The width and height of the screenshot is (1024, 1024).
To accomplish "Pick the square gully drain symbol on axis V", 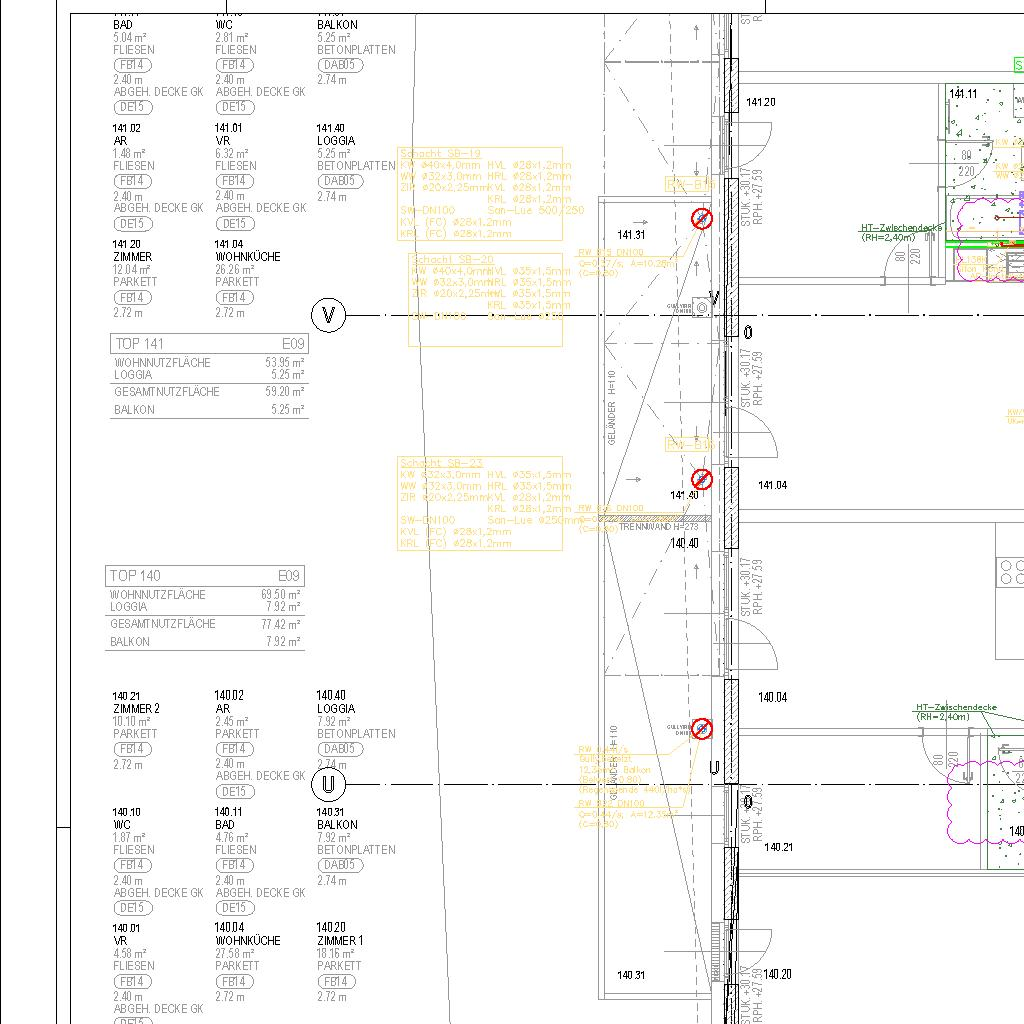I will (703, 309).
